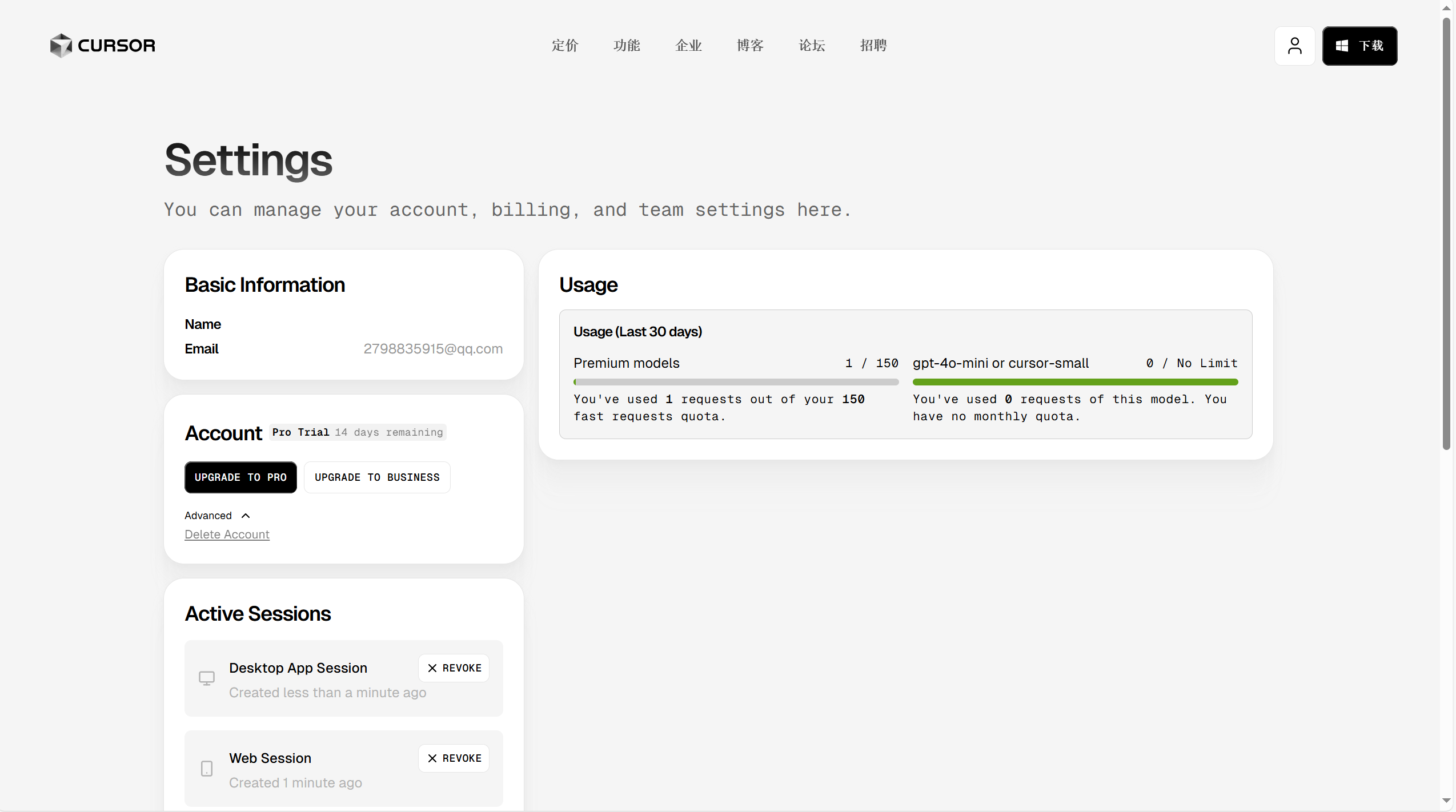The width and height of the screenshot is (1456, 812).
Task: Click Upgrade to Business button
Action: tap(377, 477)
